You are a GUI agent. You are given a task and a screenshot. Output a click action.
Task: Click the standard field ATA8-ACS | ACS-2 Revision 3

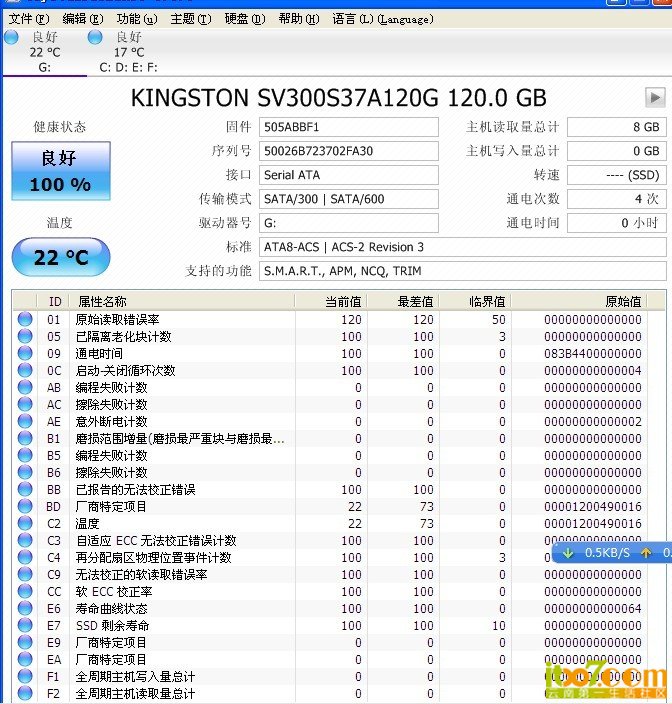coord(462,247)
